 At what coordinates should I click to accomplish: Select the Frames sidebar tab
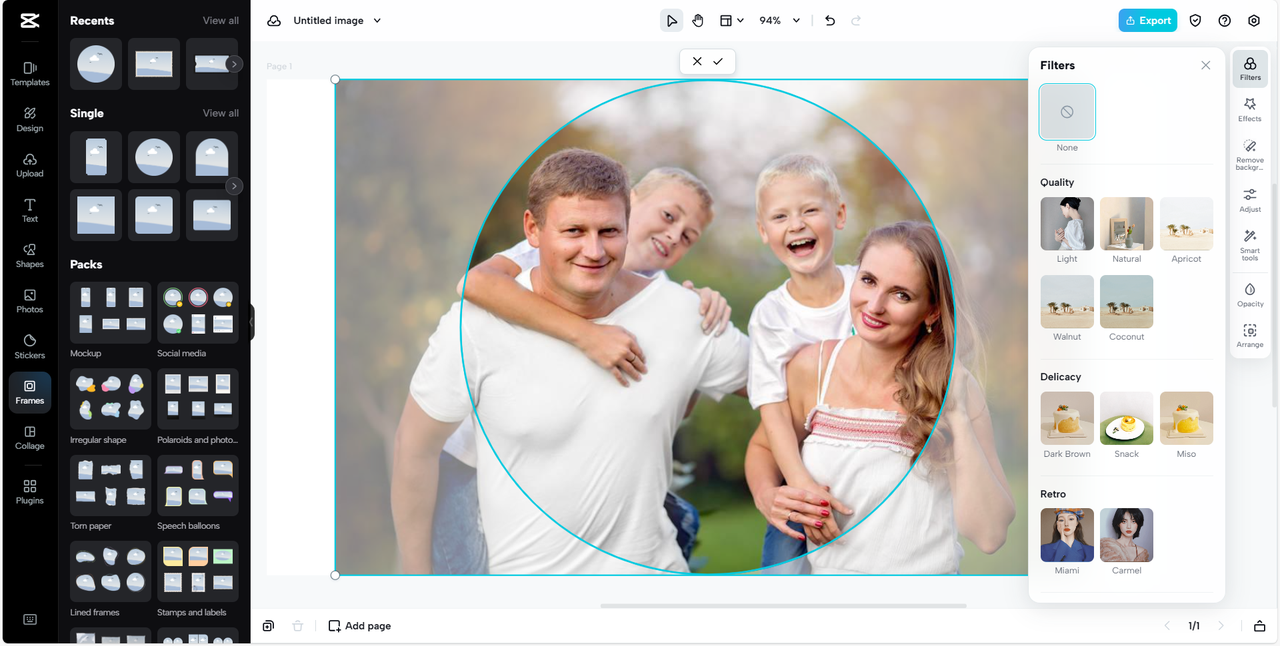(30, 392)
